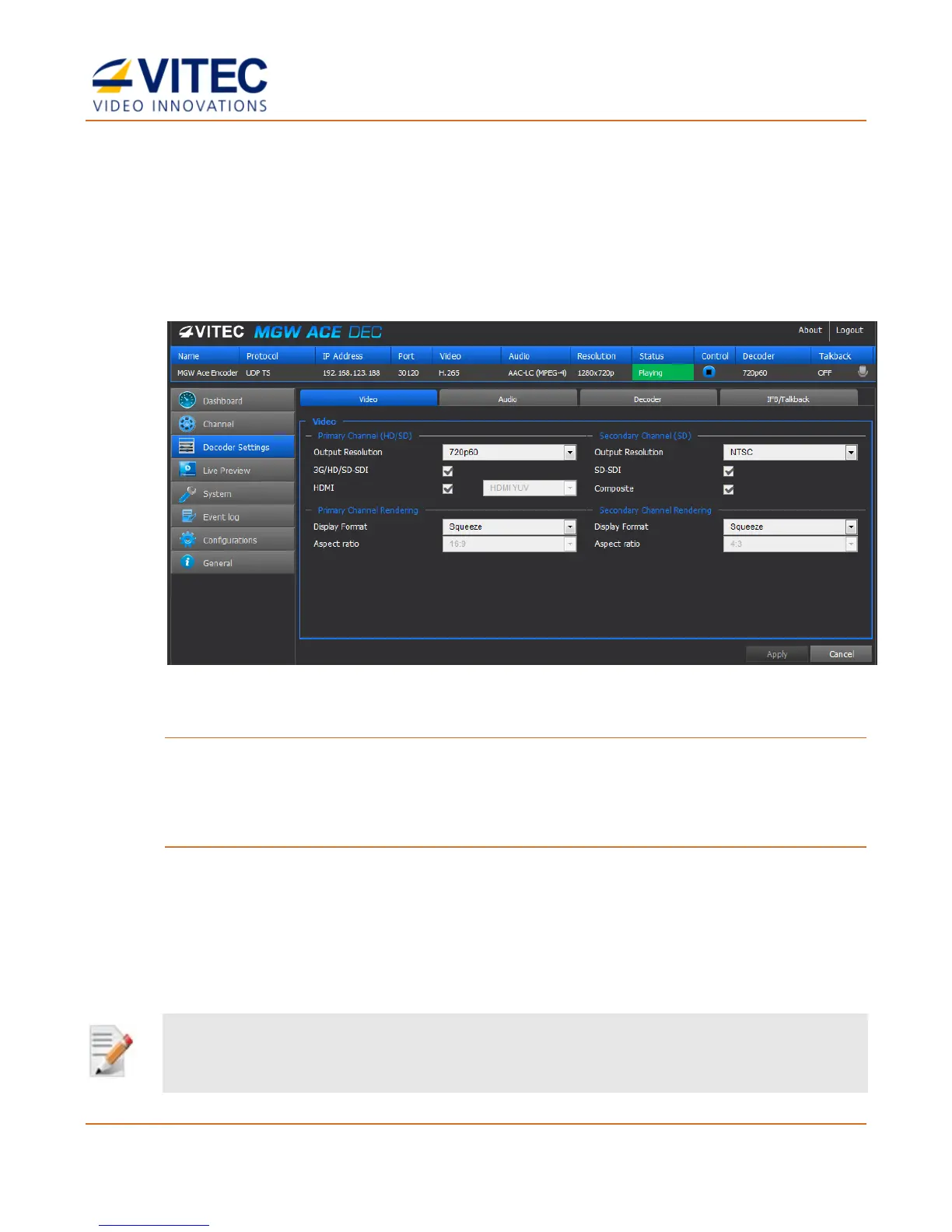Click the General info icon
This screenshot has height=1232, width=952.
pyautogui.click(x=187, y=562)
